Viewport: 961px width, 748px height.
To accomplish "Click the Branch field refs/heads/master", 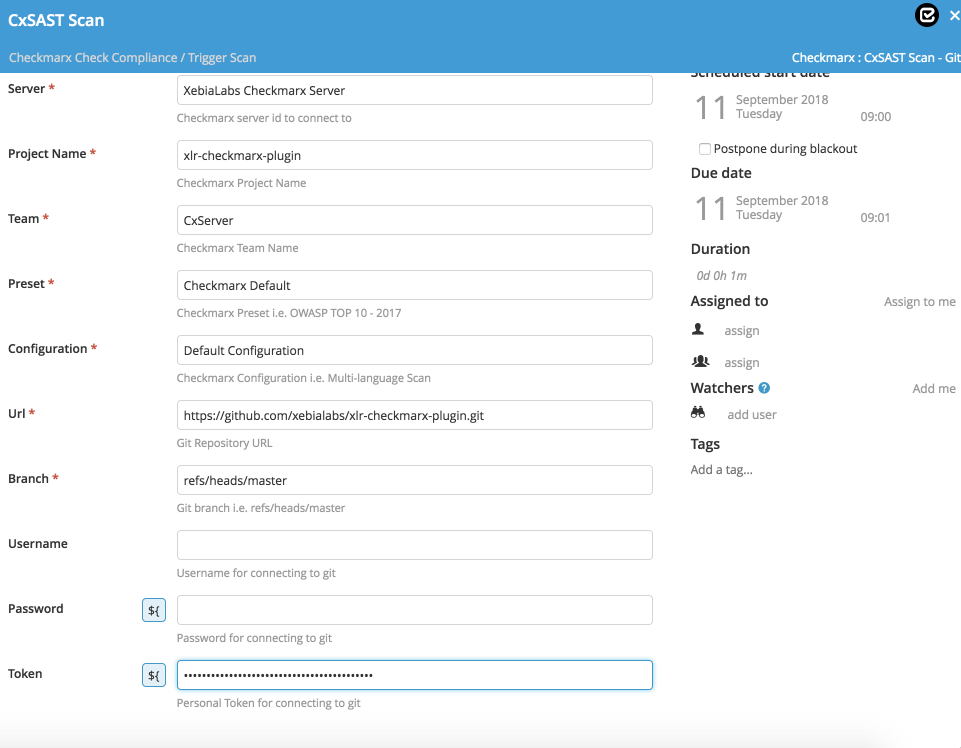I will [415, 480].
